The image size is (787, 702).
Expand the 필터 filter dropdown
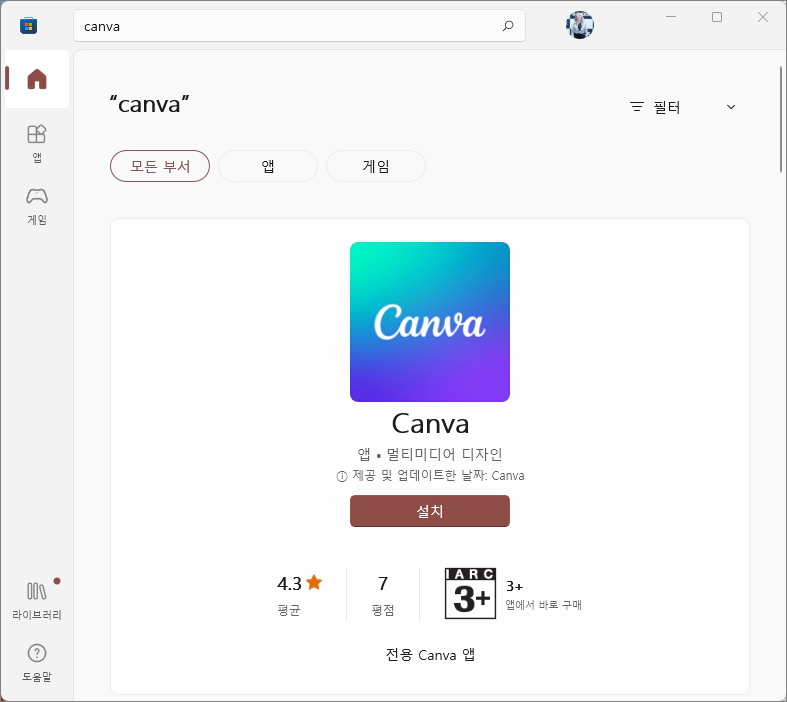pyautogui.click(x=683, y=107)
